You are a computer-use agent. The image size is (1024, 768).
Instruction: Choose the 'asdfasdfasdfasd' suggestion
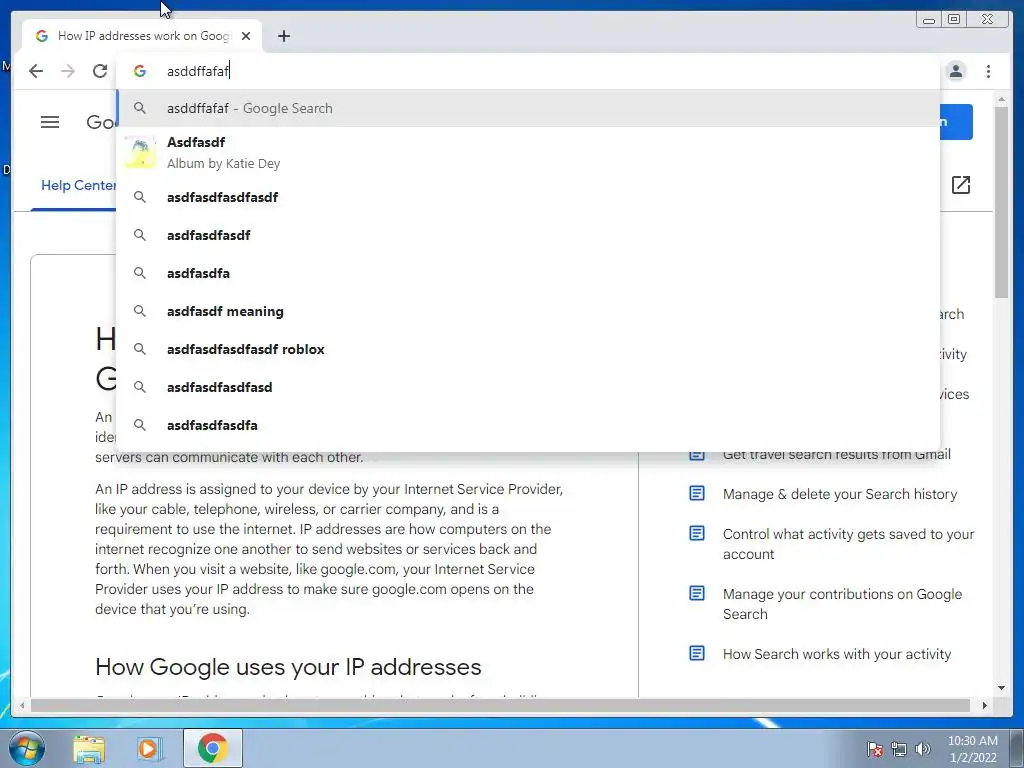528,387
